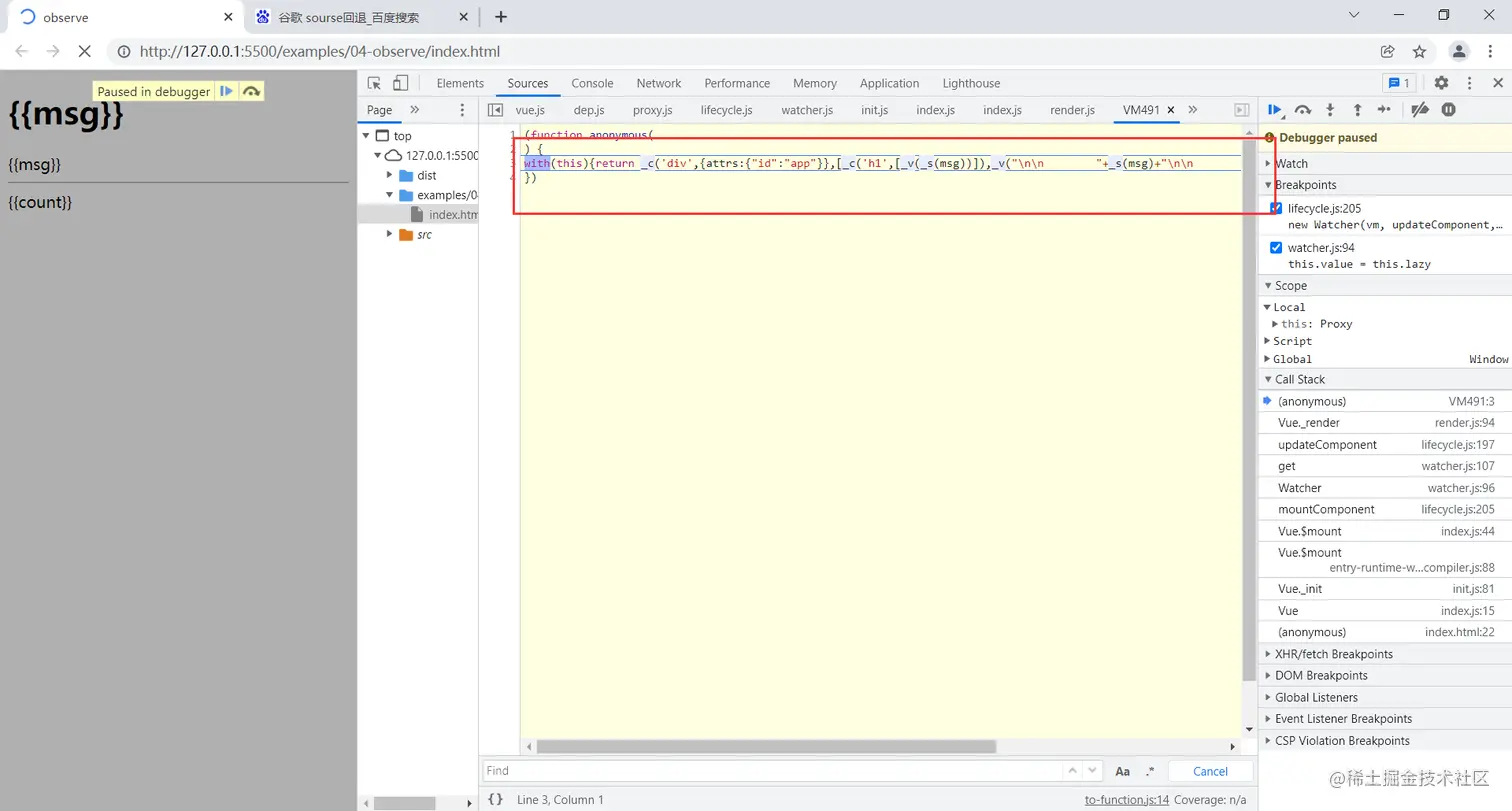
Task: Switch to the Console tab
Action: click(x=592, y=83)
